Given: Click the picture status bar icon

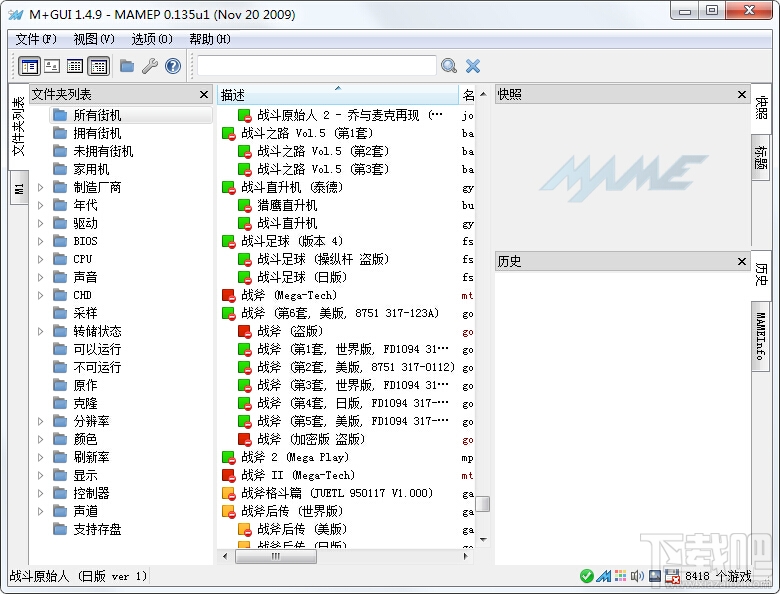Looking at the screenshot, I should tap(655, 576).
